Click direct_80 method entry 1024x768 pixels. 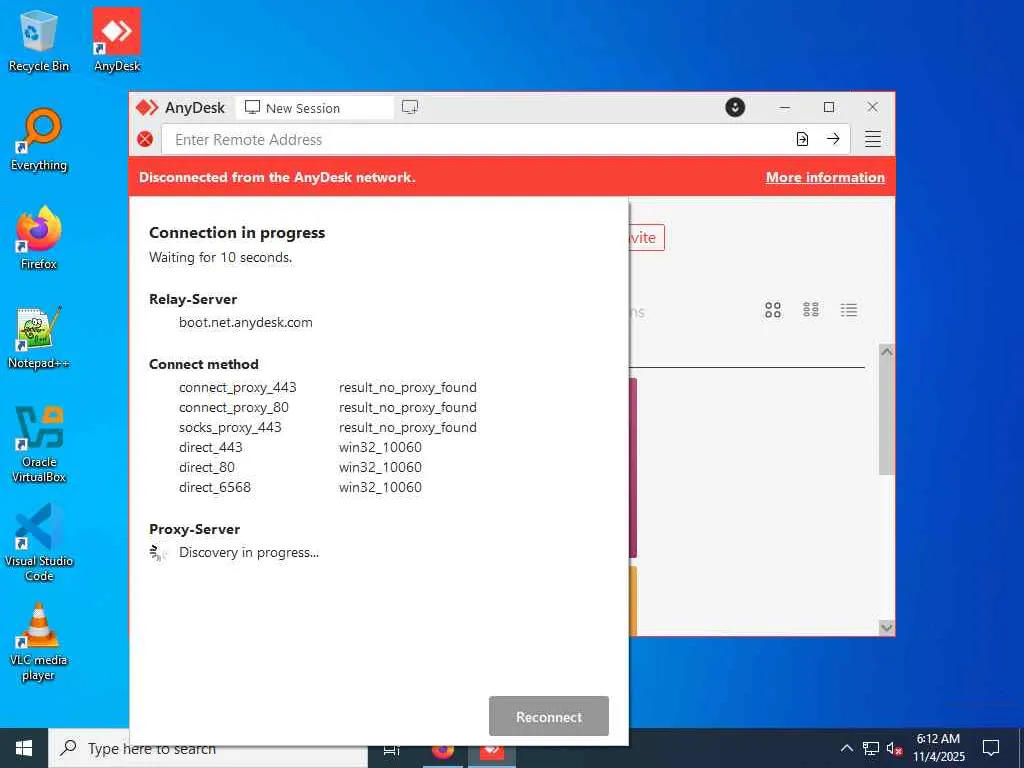[x=206, y=467]
